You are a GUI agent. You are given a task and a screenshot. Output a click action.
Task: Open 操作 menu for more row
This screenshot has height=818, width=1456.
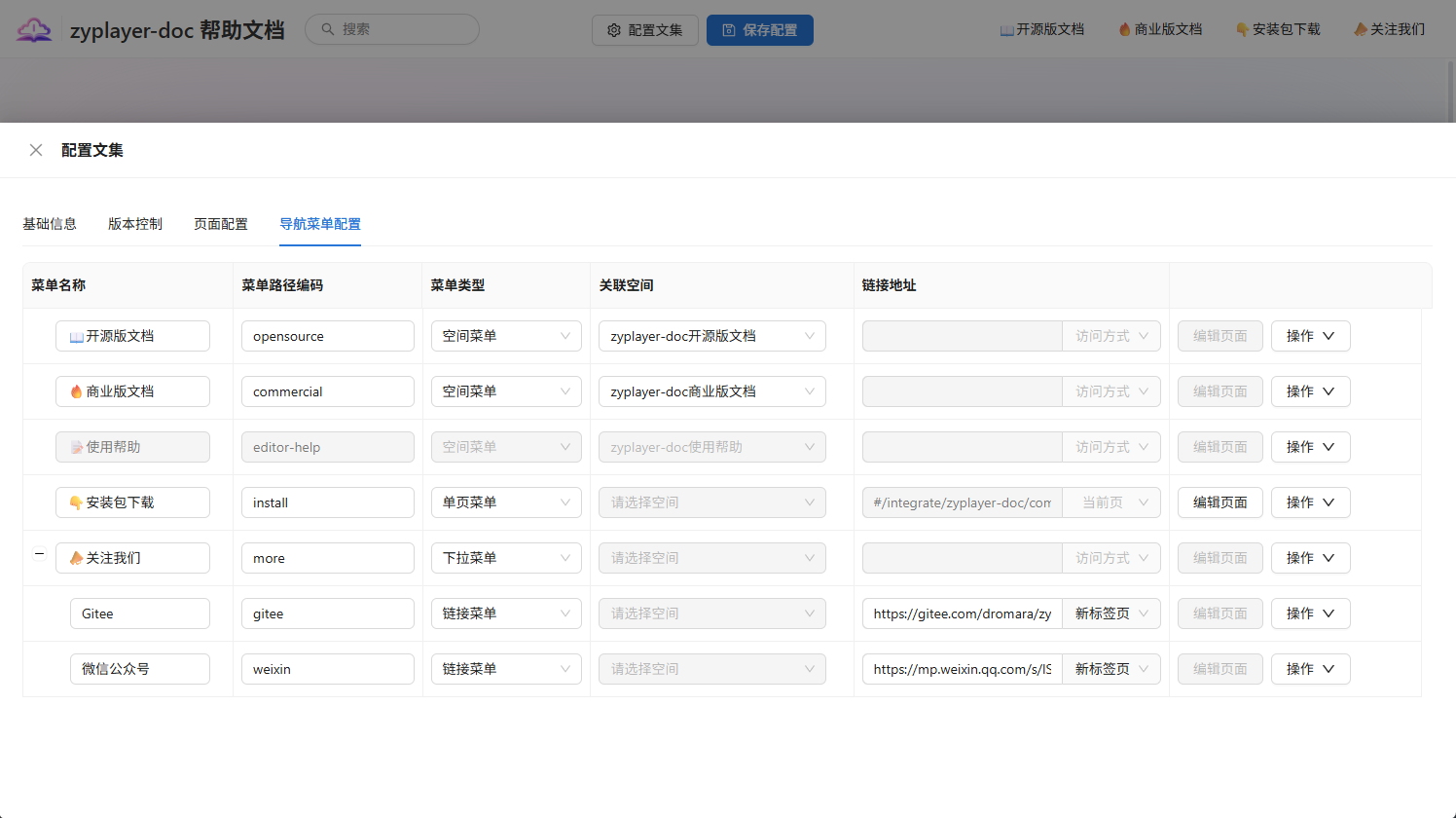[1310, 558]
